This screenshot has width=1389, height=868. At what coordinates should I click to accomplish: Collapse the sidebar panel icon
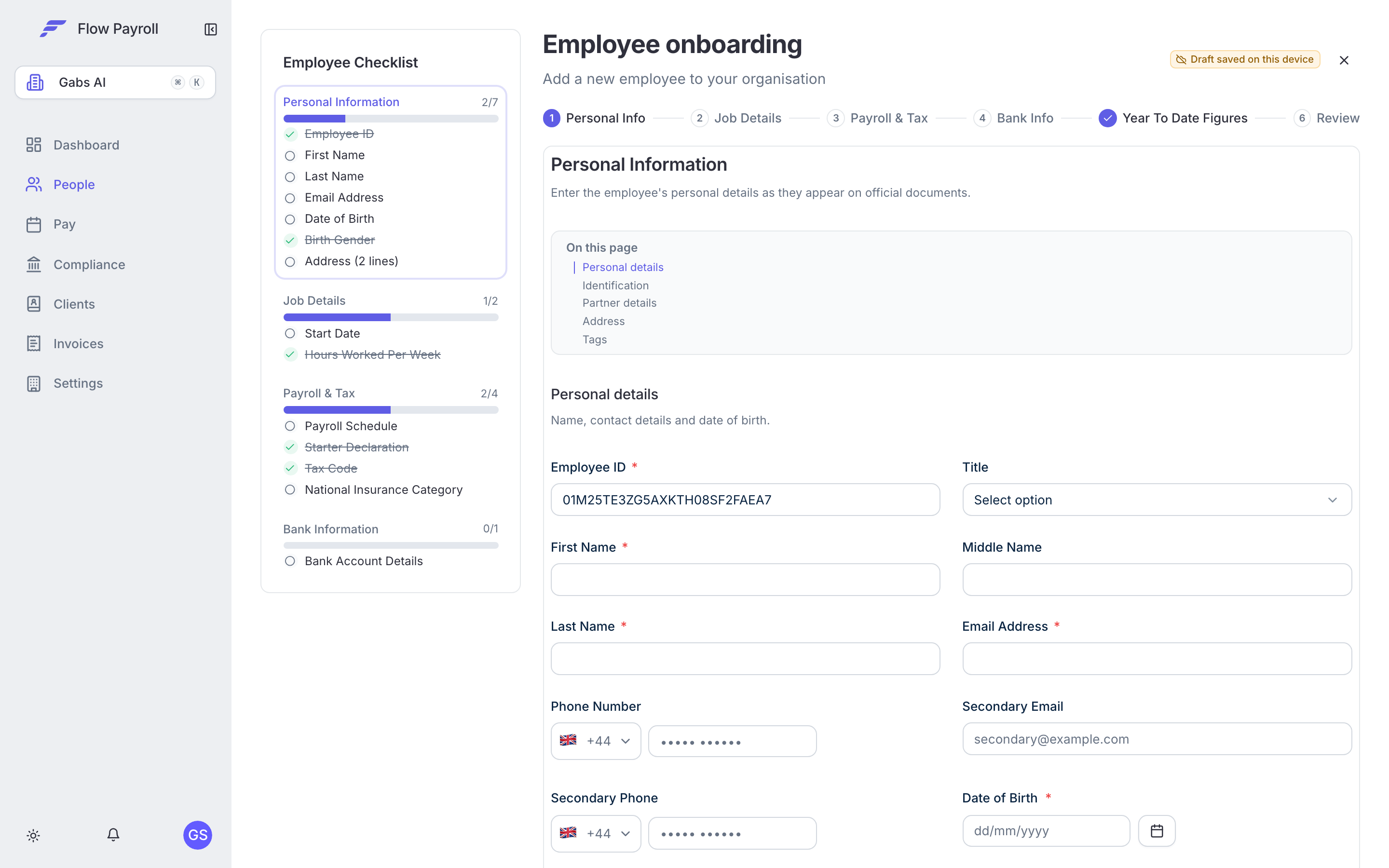pos(211,29)
